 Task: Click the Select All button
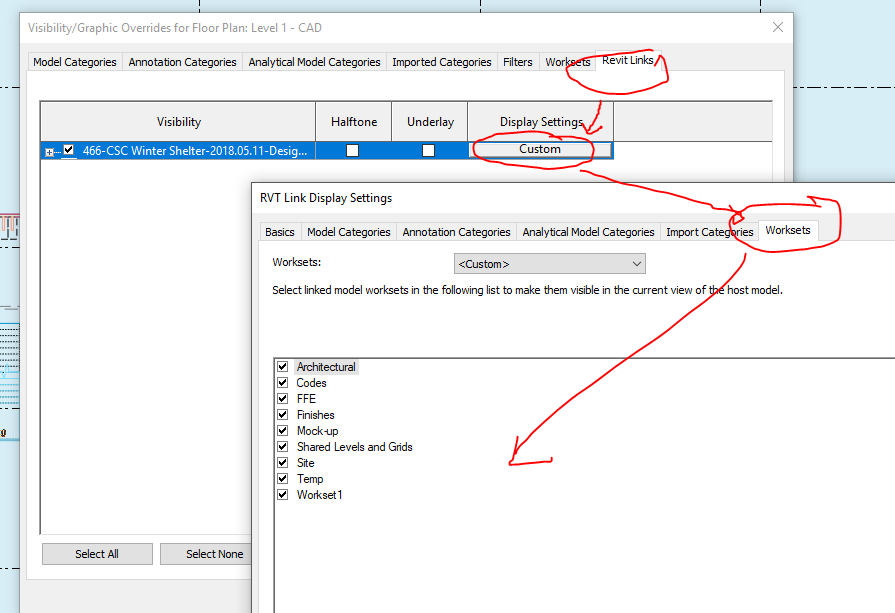tap(97, 554)
